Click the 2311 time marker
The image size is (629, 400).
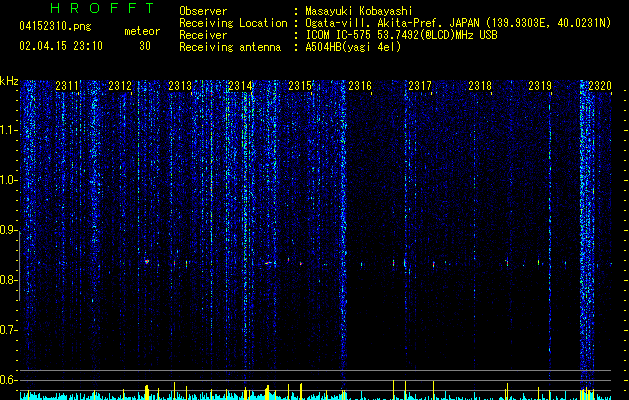pos(67,86)
